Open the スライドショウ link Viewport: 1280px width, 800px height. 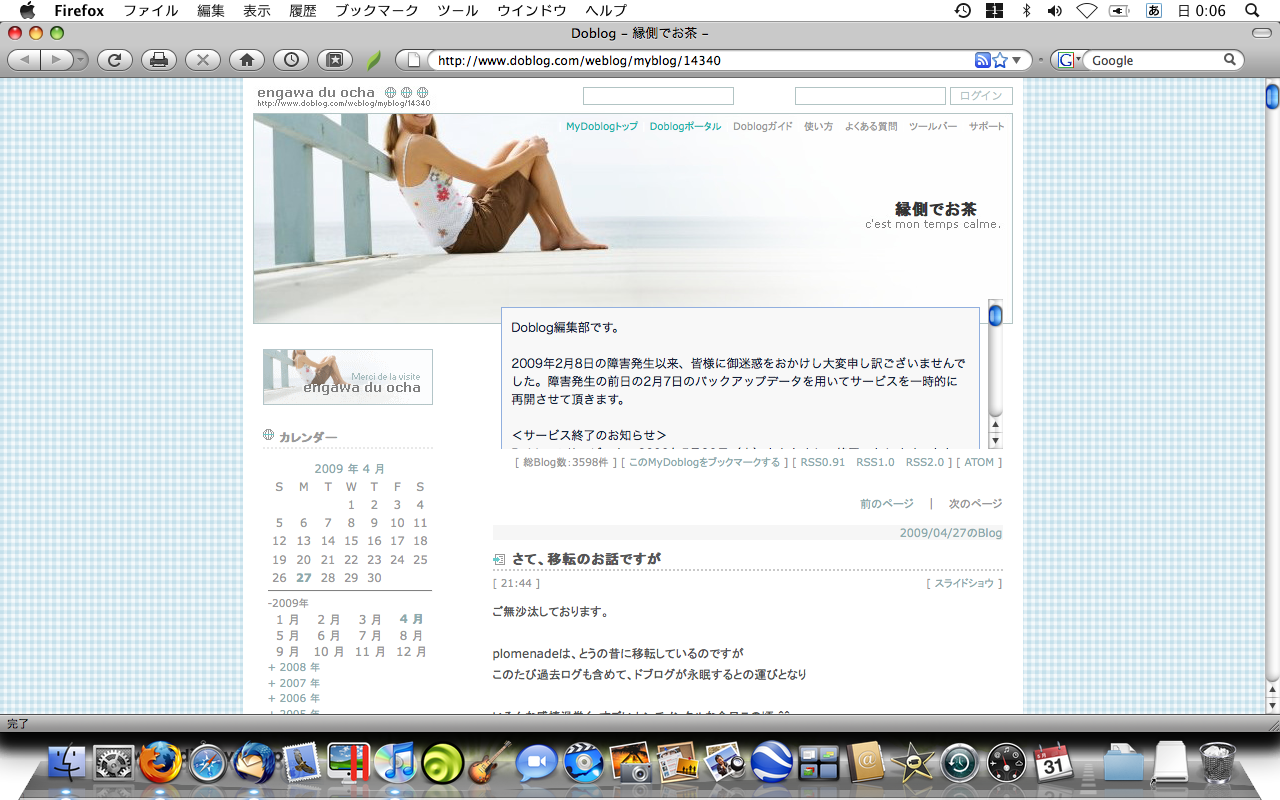coord(964,583)
